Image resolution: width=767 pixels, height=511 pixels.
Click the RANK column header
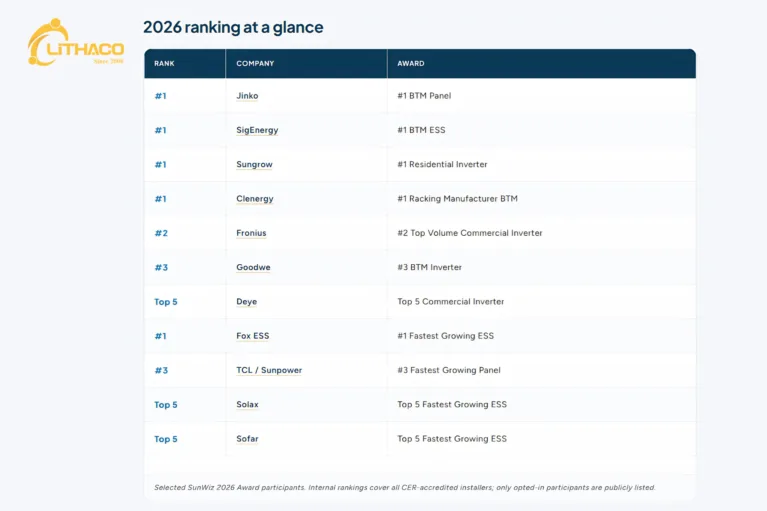coord(164,64)
